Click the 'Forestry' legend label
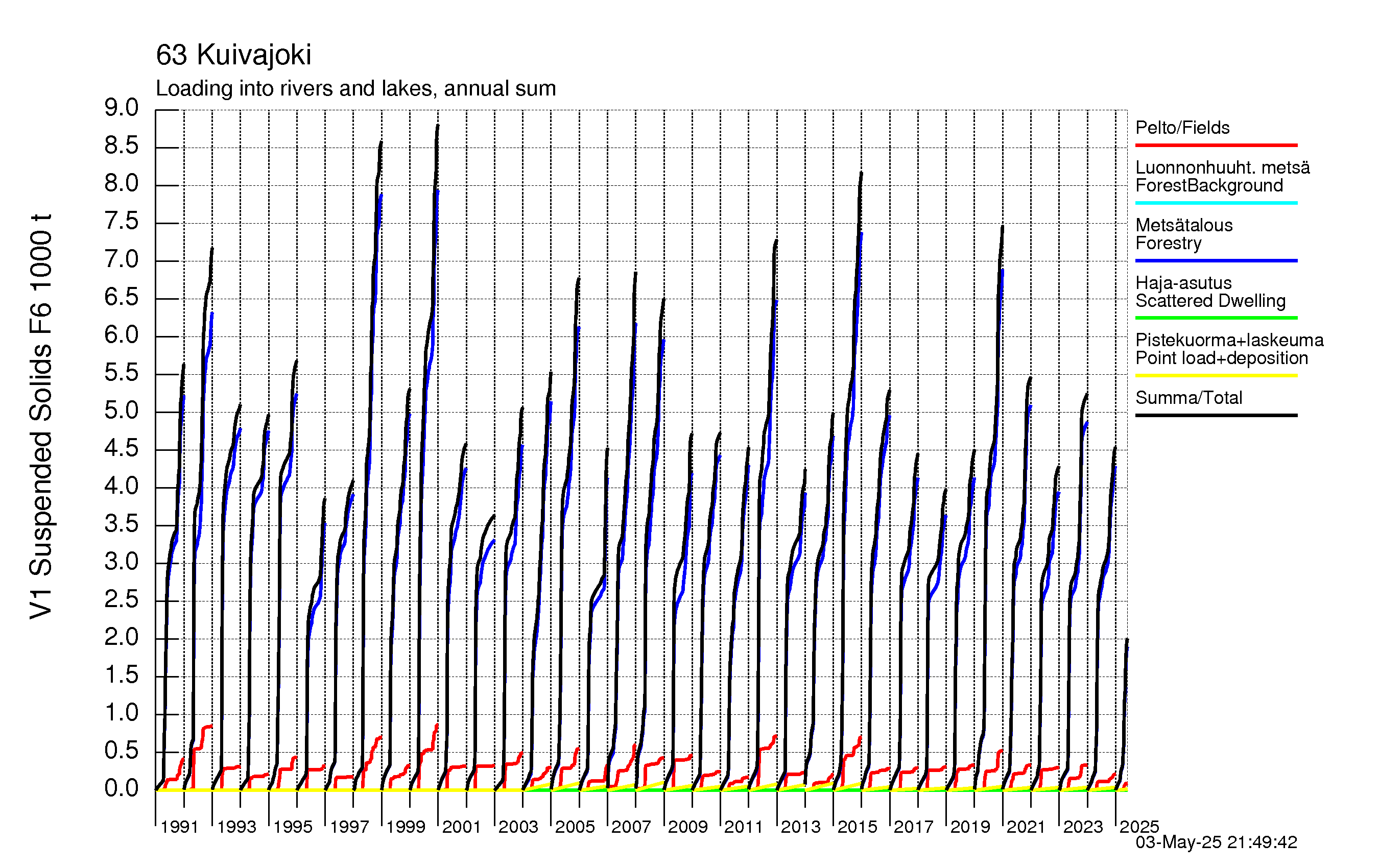 click(1168, 244)
